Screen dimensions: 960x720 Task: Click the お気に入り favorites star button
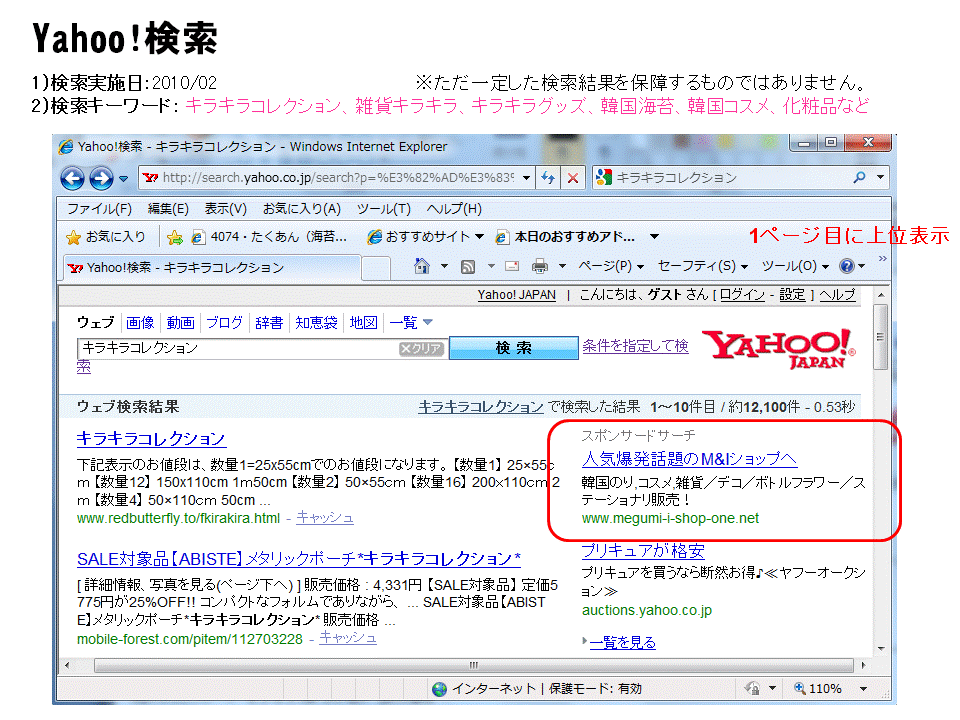click(107, 237)
